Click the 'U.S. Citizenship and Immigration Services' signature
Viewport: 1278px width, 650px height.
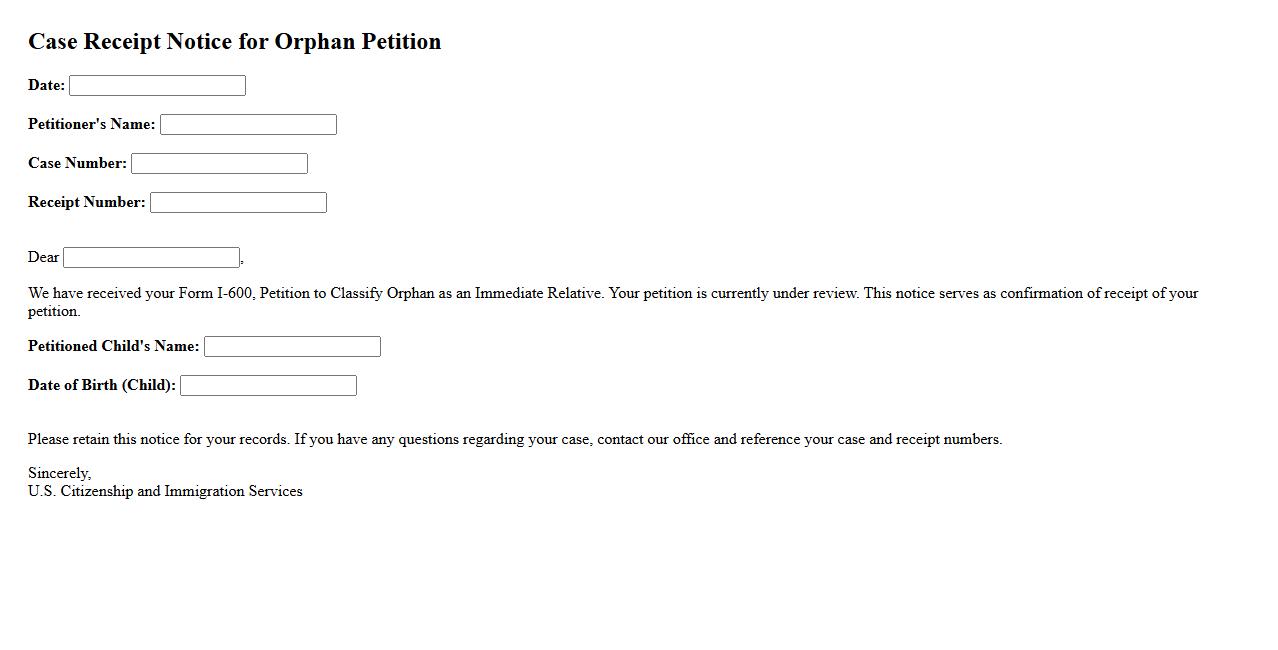pyautogui.click(x=165, y=492)
